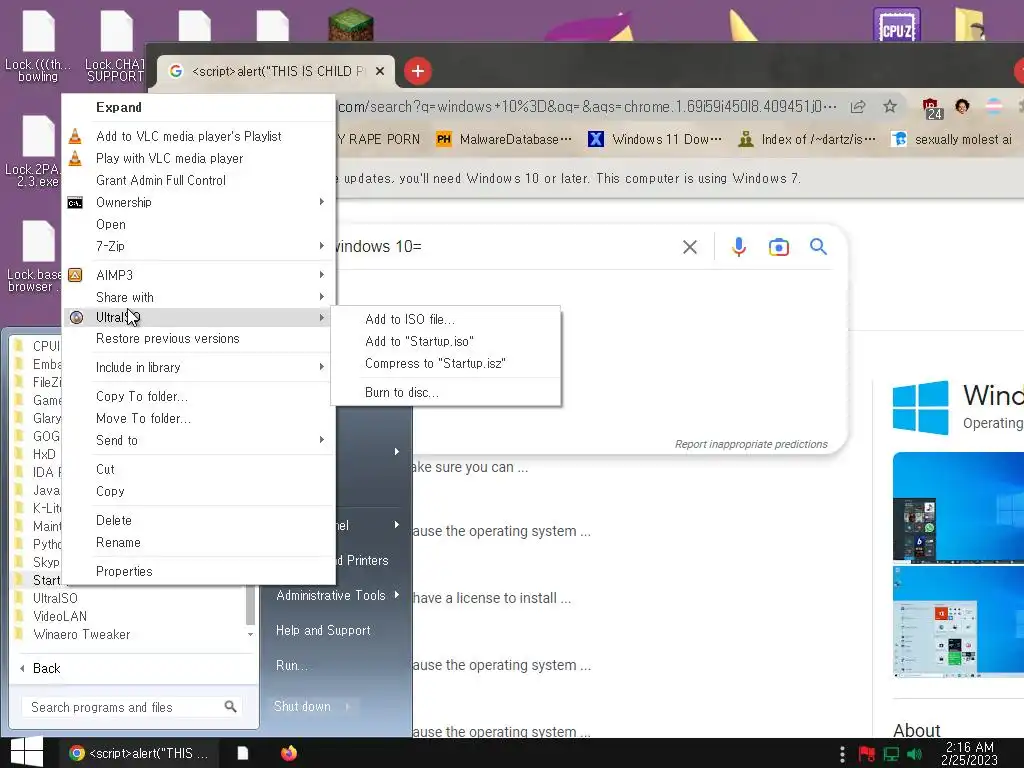The image size is (1024, 768).
Task: Expand the AIMP3 submenu
Action: coord(199,275)
